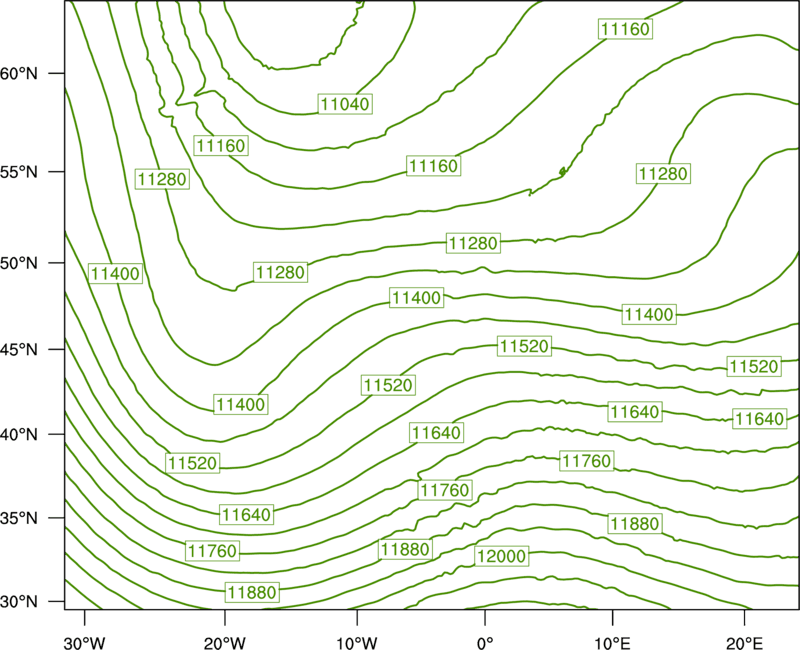Select the 60°N latitude axis label

tap(19, 74)
